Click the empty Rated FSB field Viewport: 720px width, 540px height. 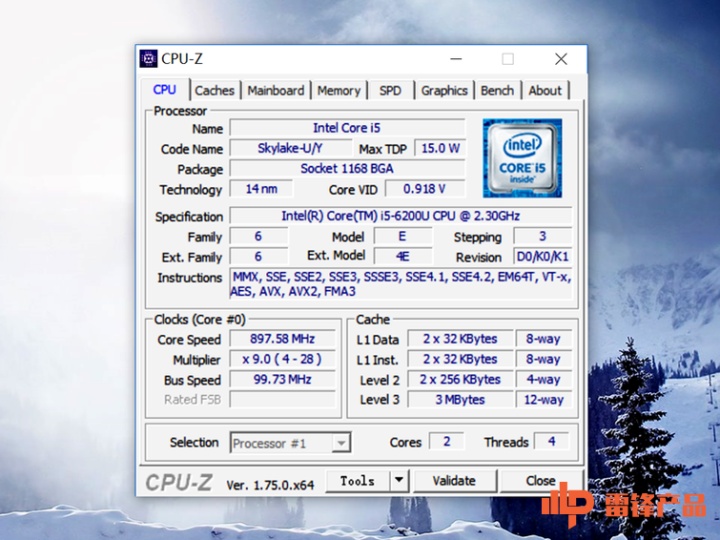pyautogui.click(x=282, y=399)
